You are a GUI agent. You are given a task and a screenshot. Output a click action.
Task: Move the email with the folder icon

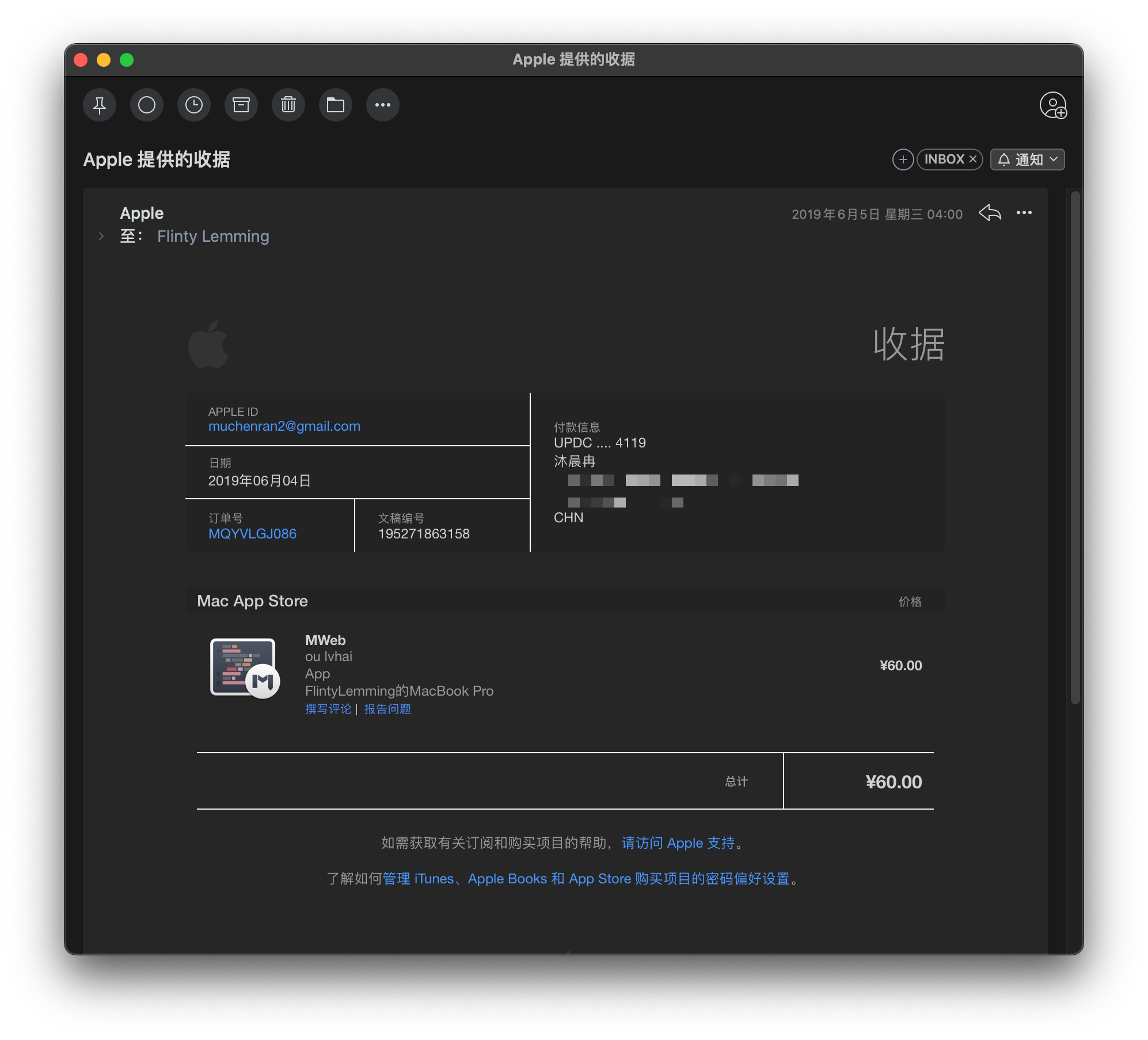(x=336, y=105)
